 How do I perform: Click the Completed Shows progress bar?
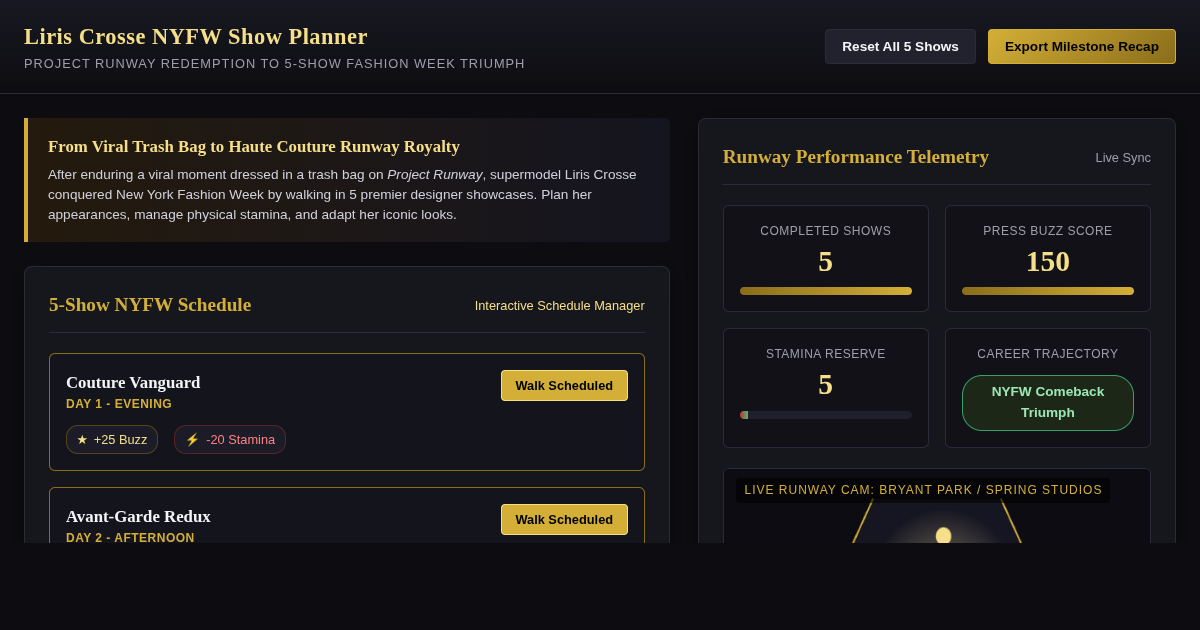click(826, 291)
